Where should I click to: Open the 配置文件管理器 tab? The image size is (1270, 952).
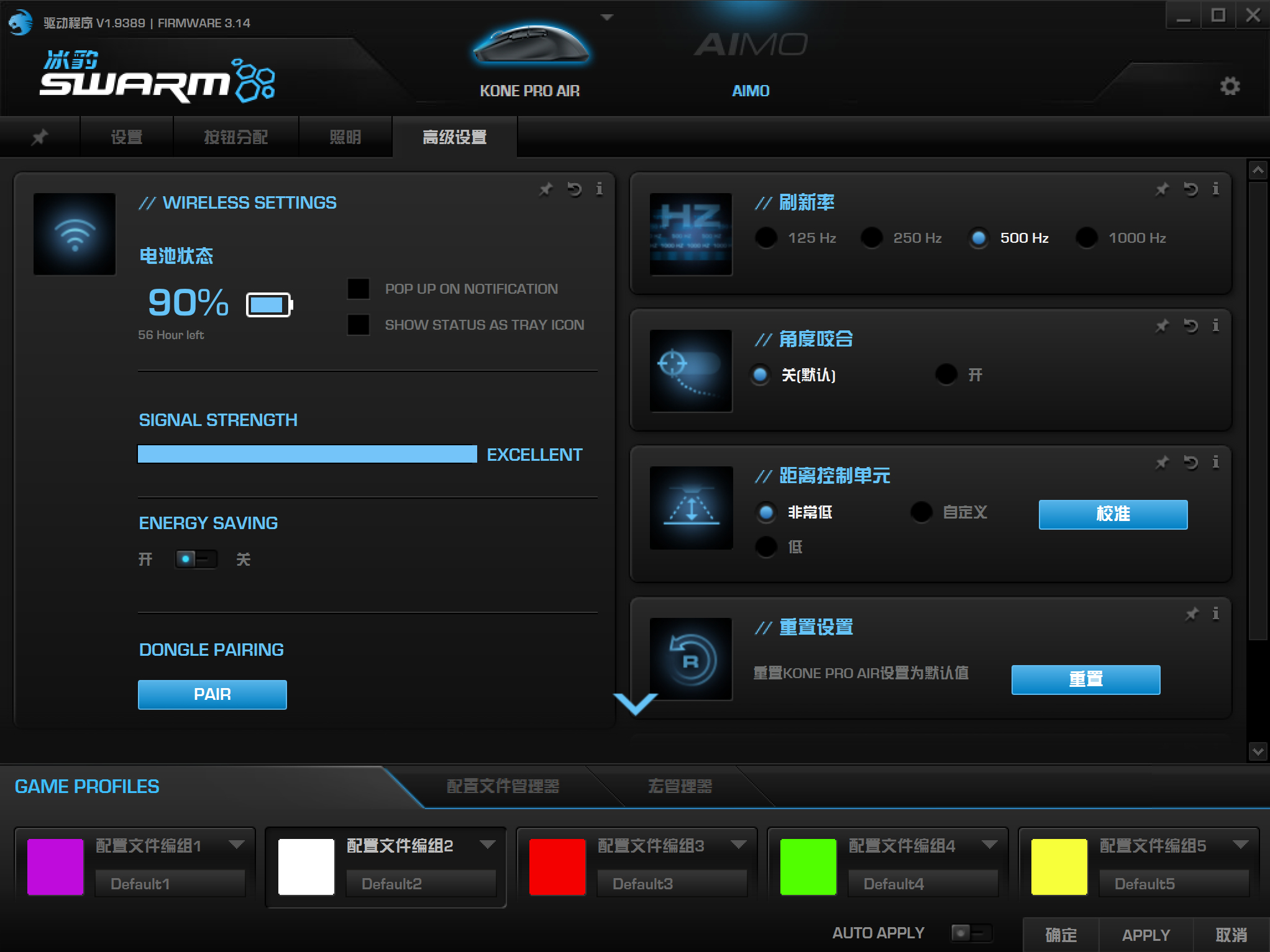coord(503,786)
